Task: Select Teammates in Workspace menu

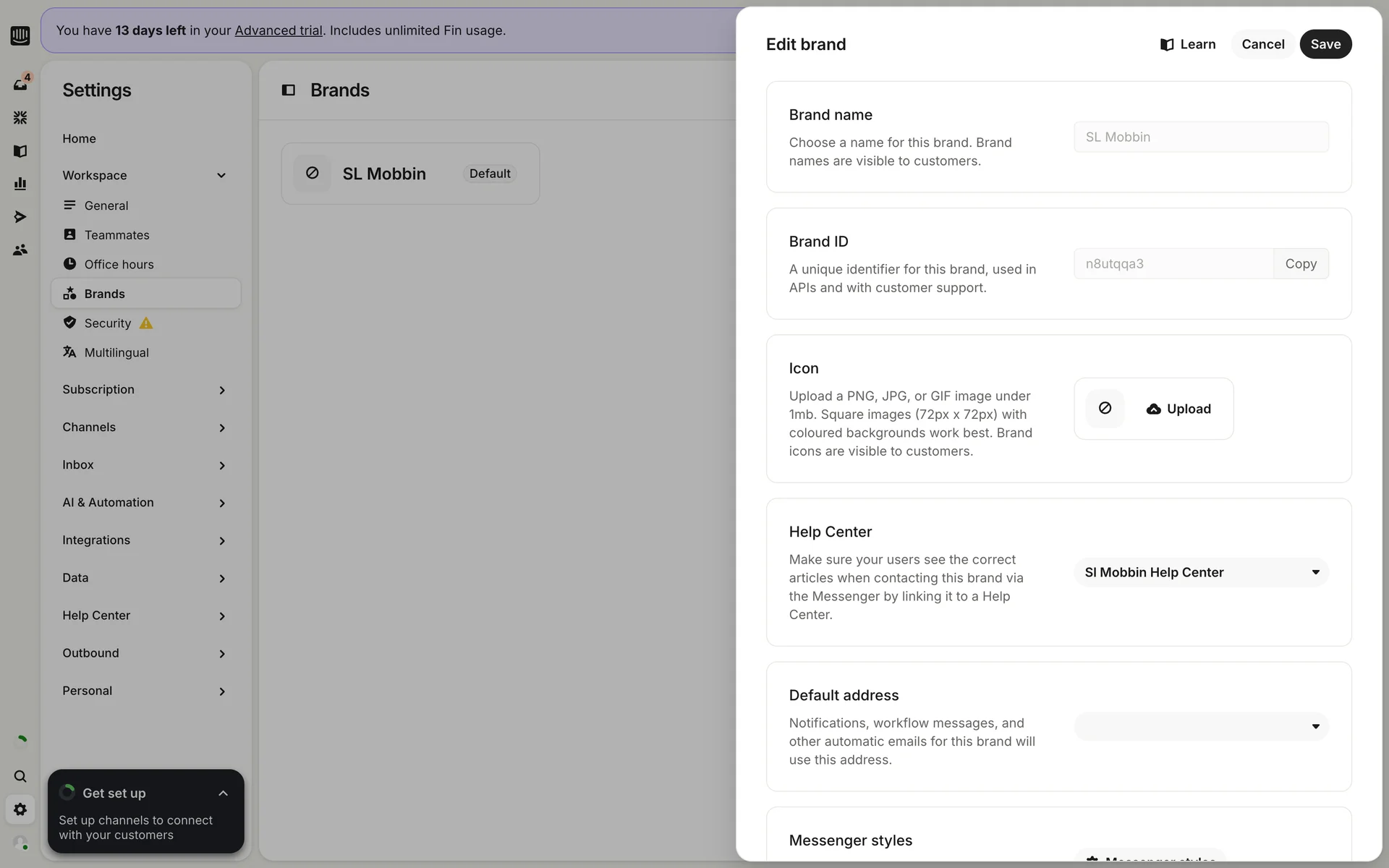Action: (x=116, y=235)
